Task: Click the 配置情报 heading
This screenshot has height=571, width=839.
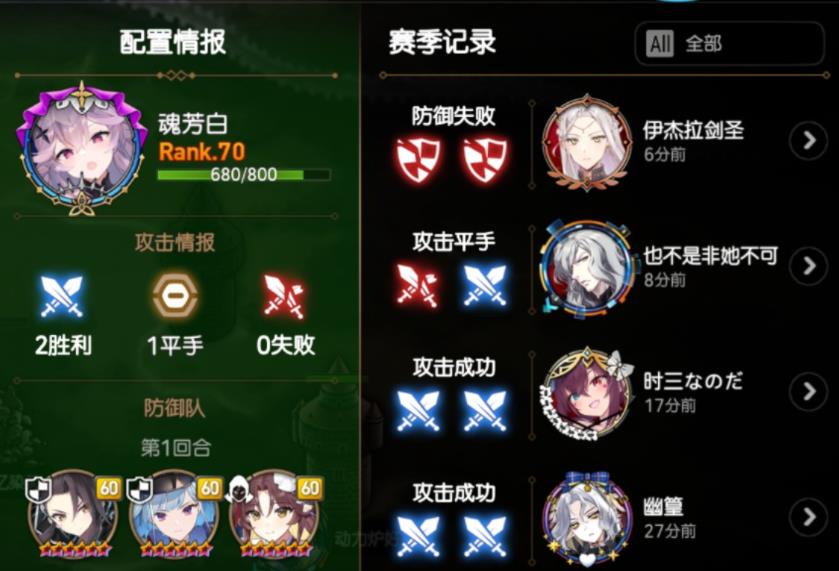Action: click(x=173, y=42)
